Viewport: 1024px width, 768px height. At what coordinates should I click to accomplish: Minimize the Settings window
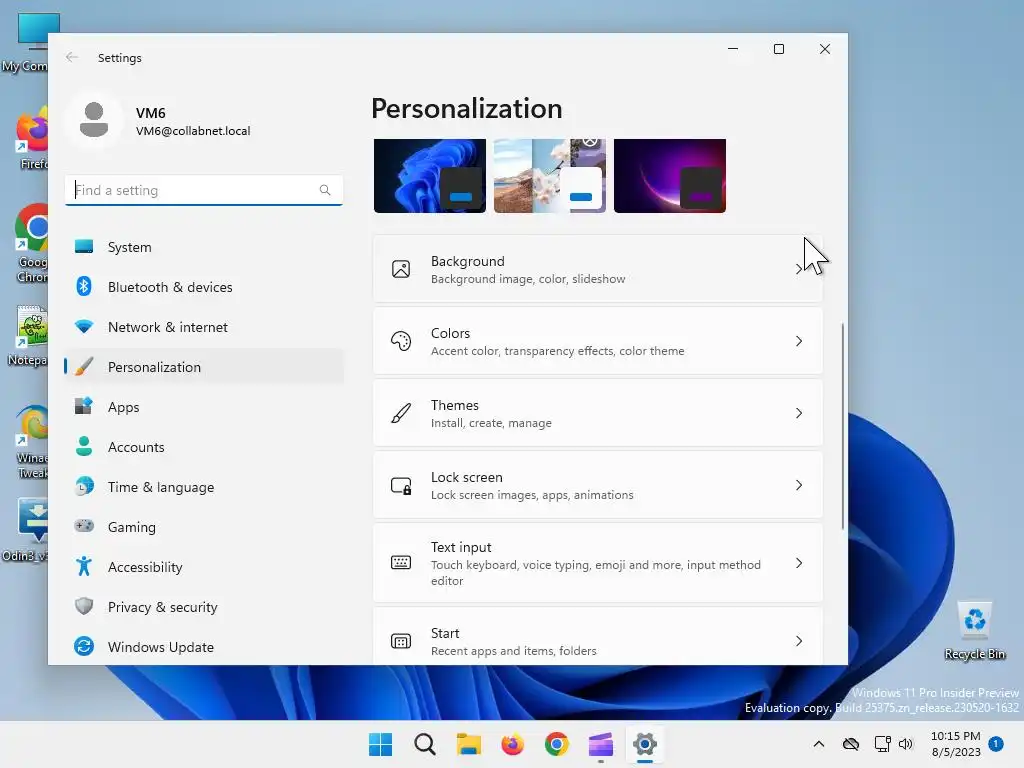tap(733, 49)
